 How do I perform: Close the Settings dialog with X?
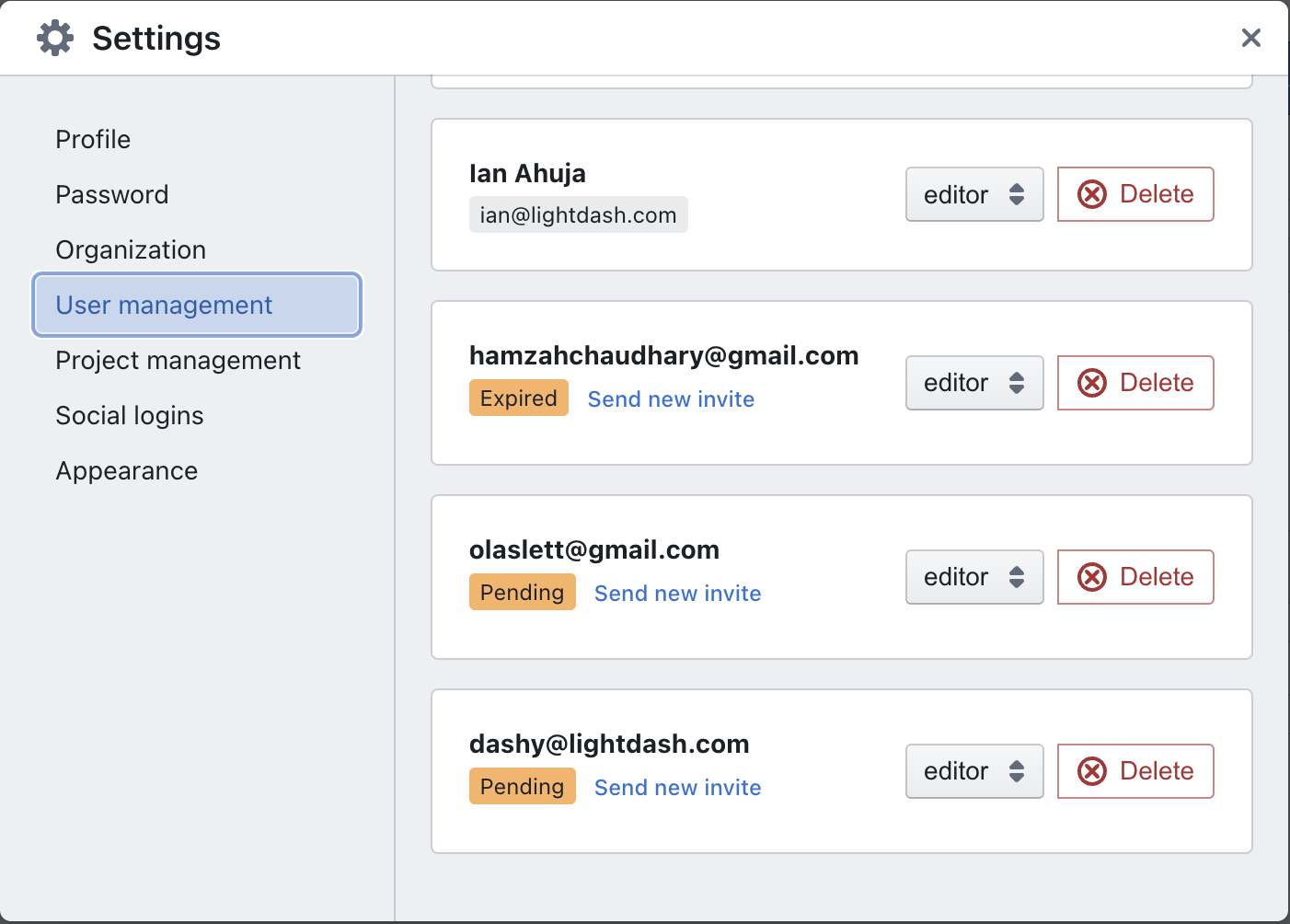pos(1250,38)
